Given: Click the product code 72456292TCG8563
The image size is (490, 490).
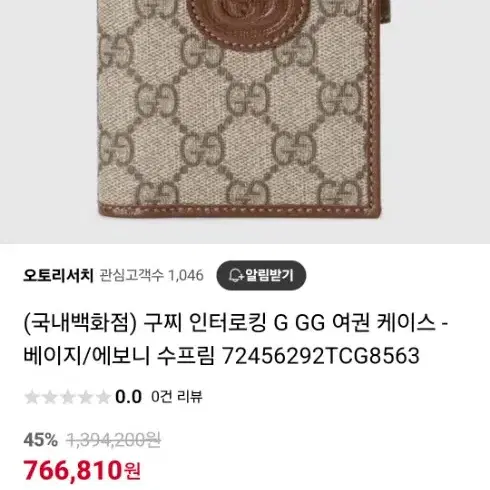Looking at the screenshot, I should coord(321,355).
